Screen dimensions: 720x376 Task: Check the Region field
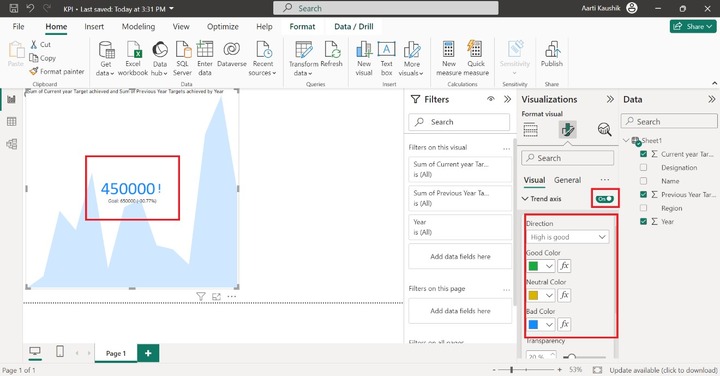point(643,208)
